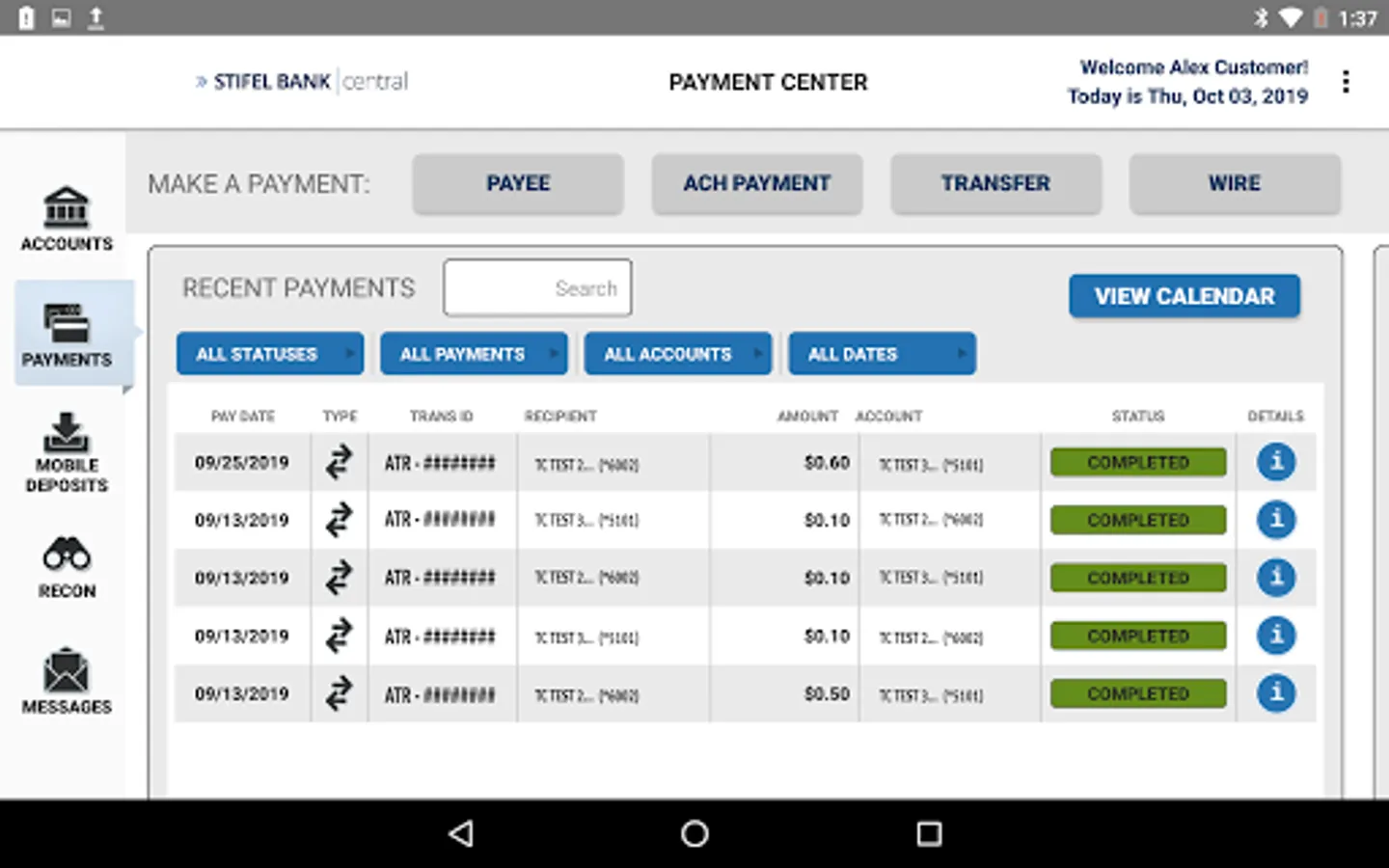Select the Payments sidebar icon
The height and width of the screenshot is (868, 1389).
click(x=67, y=335)
